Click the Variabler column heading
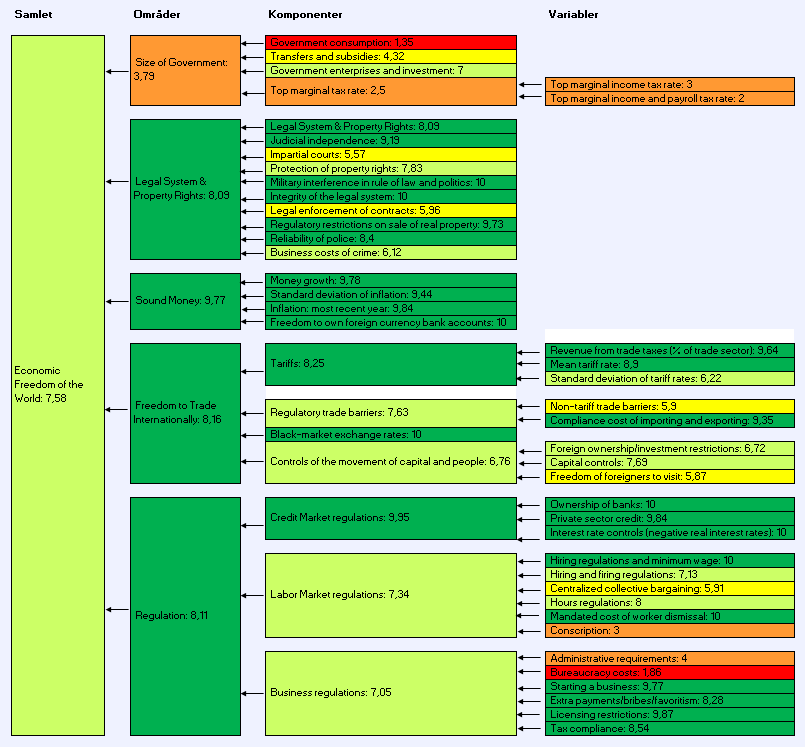The height and width of the screenshot is (747, 805). click(x=574, y=15)
